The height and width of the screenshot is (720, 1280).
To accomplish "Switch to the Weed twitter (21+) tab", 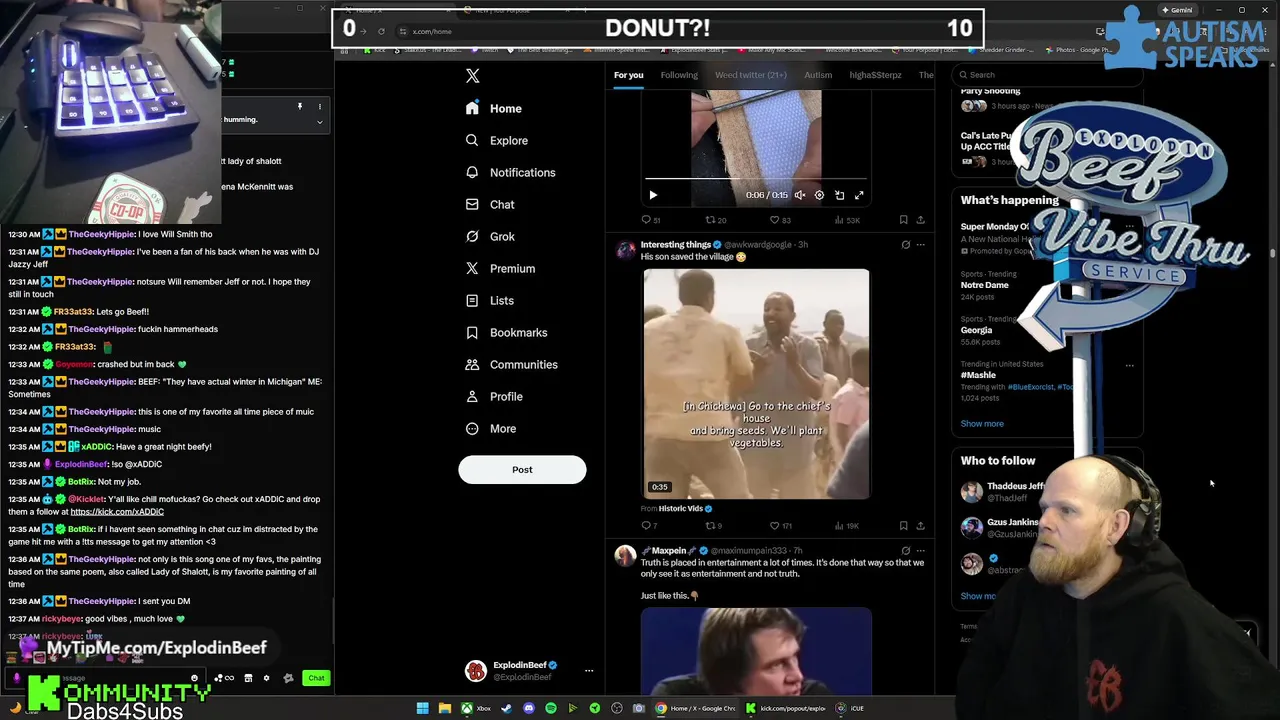I will coord(750,75).
